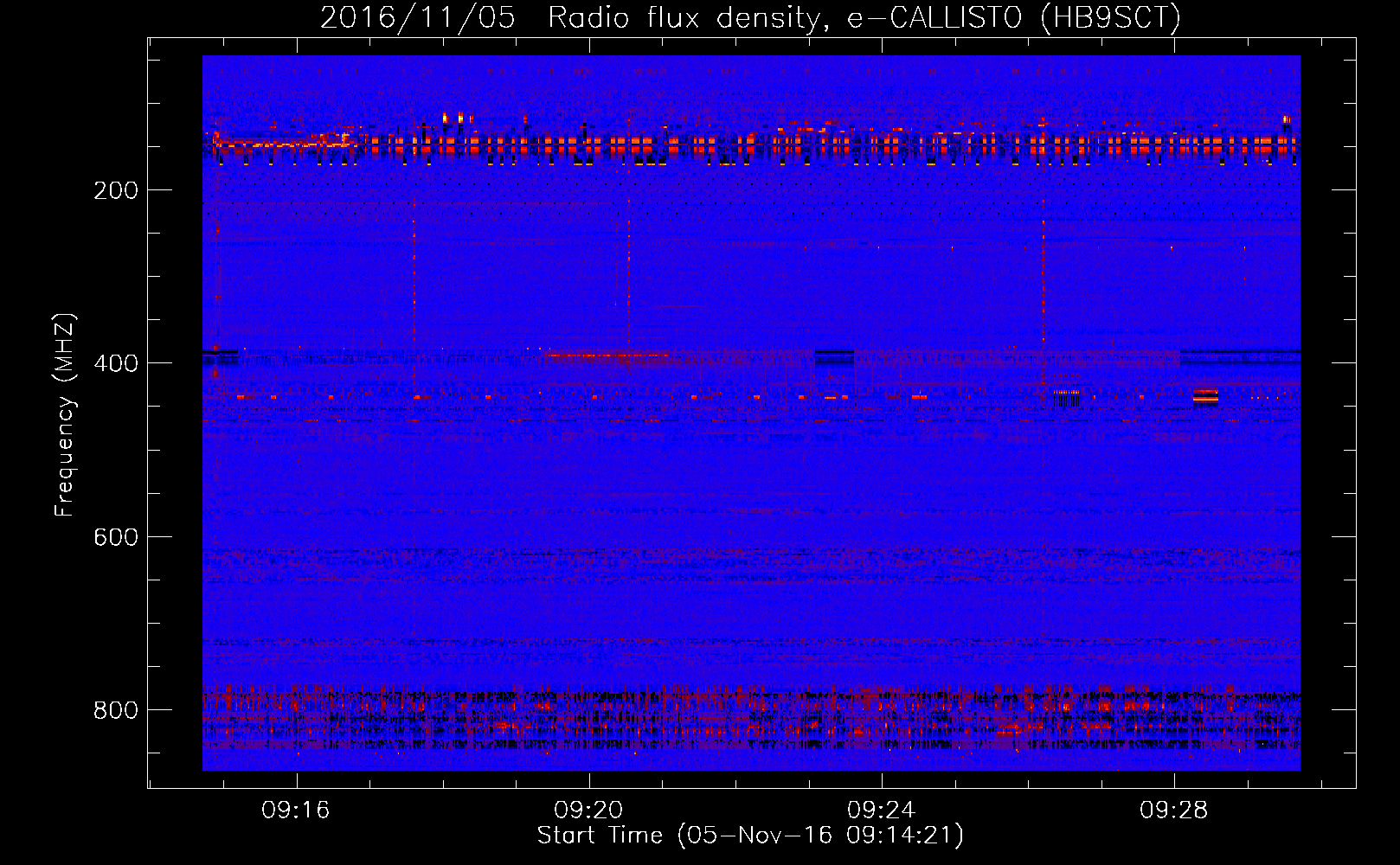1400x865 pixels.
Task: Click the 200 frequency tick label
Action: 116,190
